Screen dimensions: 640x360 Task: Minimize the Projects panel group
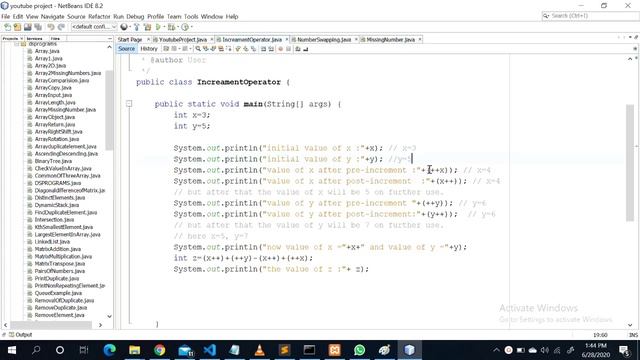(109, 38)
